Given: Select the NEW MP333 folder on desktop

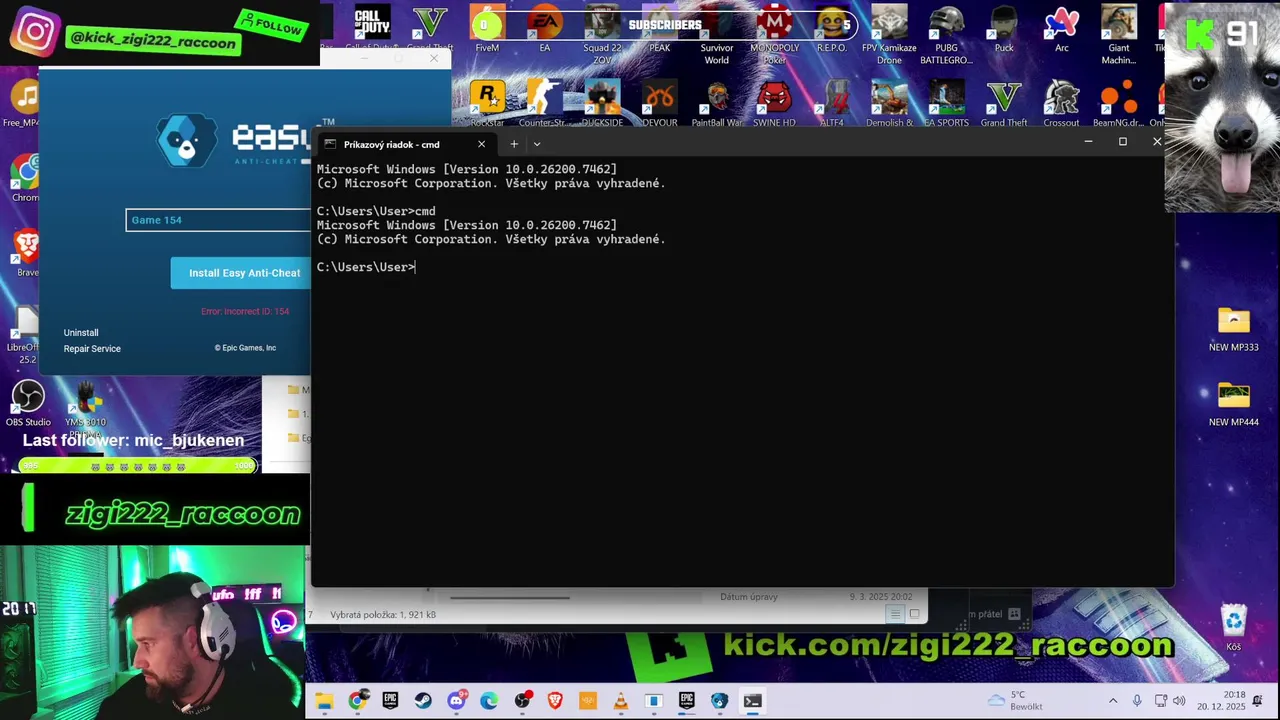Looking at the screenshot, I should pos(1234,329).
